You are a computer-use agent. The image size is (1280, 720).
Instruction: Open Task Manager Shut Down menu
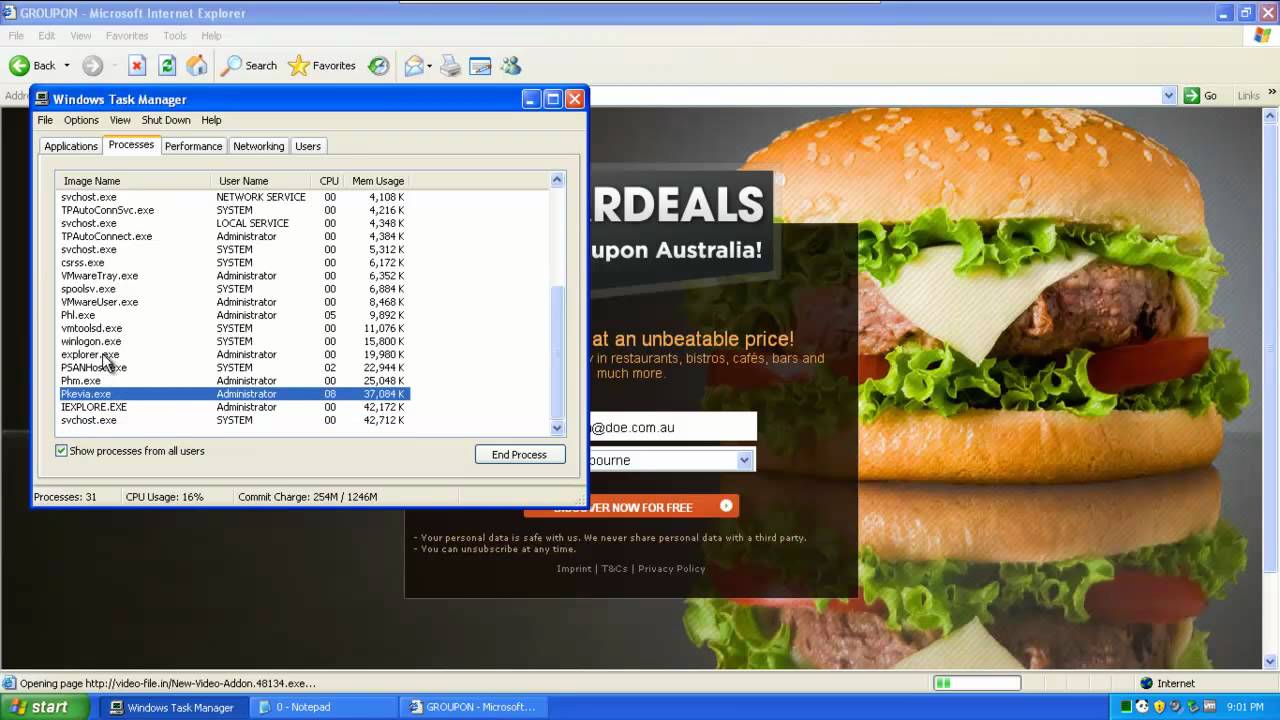pyautogui.click(x=166, y=120)
